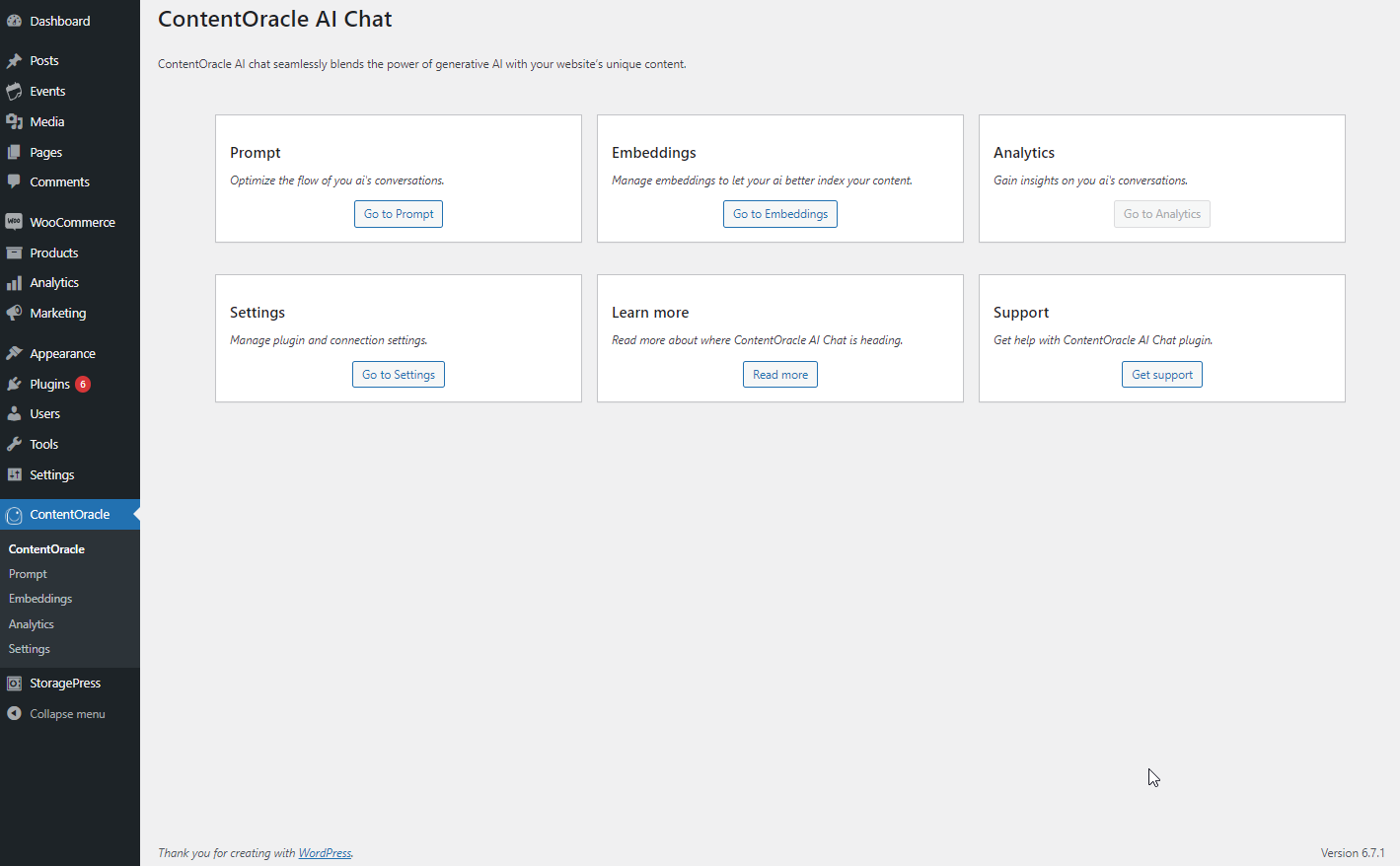1400x866 pixels.
Task: Click the Events calendar icon
Action: pos(14,91)
